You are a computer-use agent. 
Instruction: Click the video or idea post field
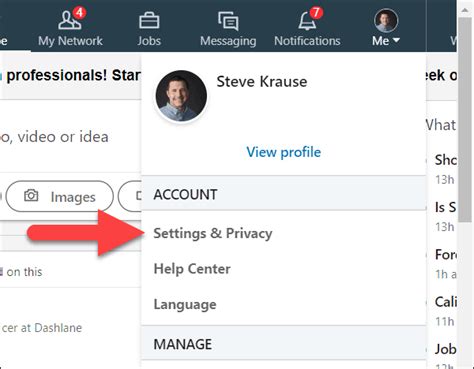[x=54, y=137]
